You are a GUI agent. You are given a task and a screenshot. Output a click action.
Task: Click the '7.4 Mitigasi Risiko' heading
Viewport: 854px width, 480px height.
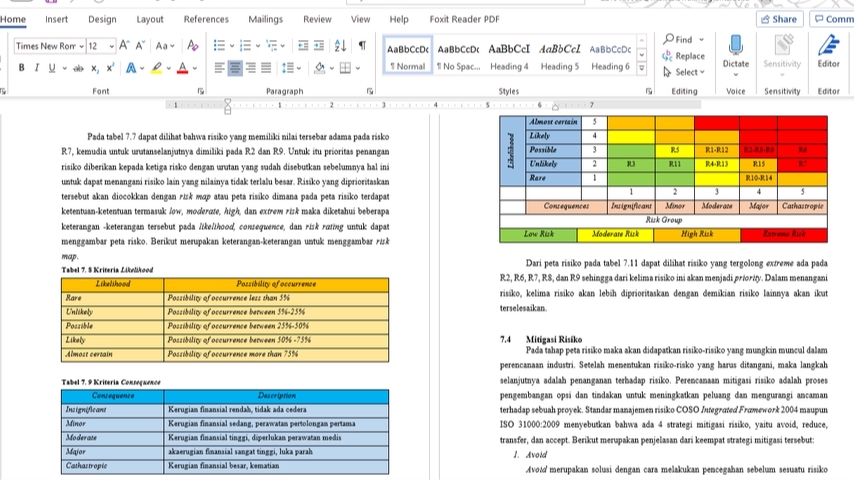(x=541, y=339)
